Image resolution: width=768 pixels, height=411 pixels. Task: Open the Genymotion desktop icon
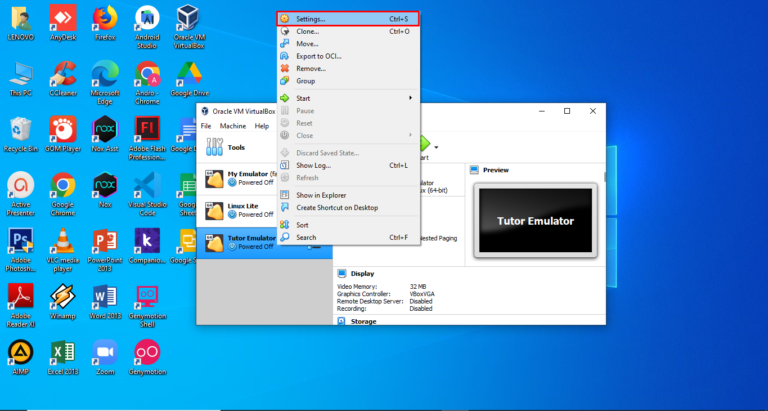coord(147,358)
